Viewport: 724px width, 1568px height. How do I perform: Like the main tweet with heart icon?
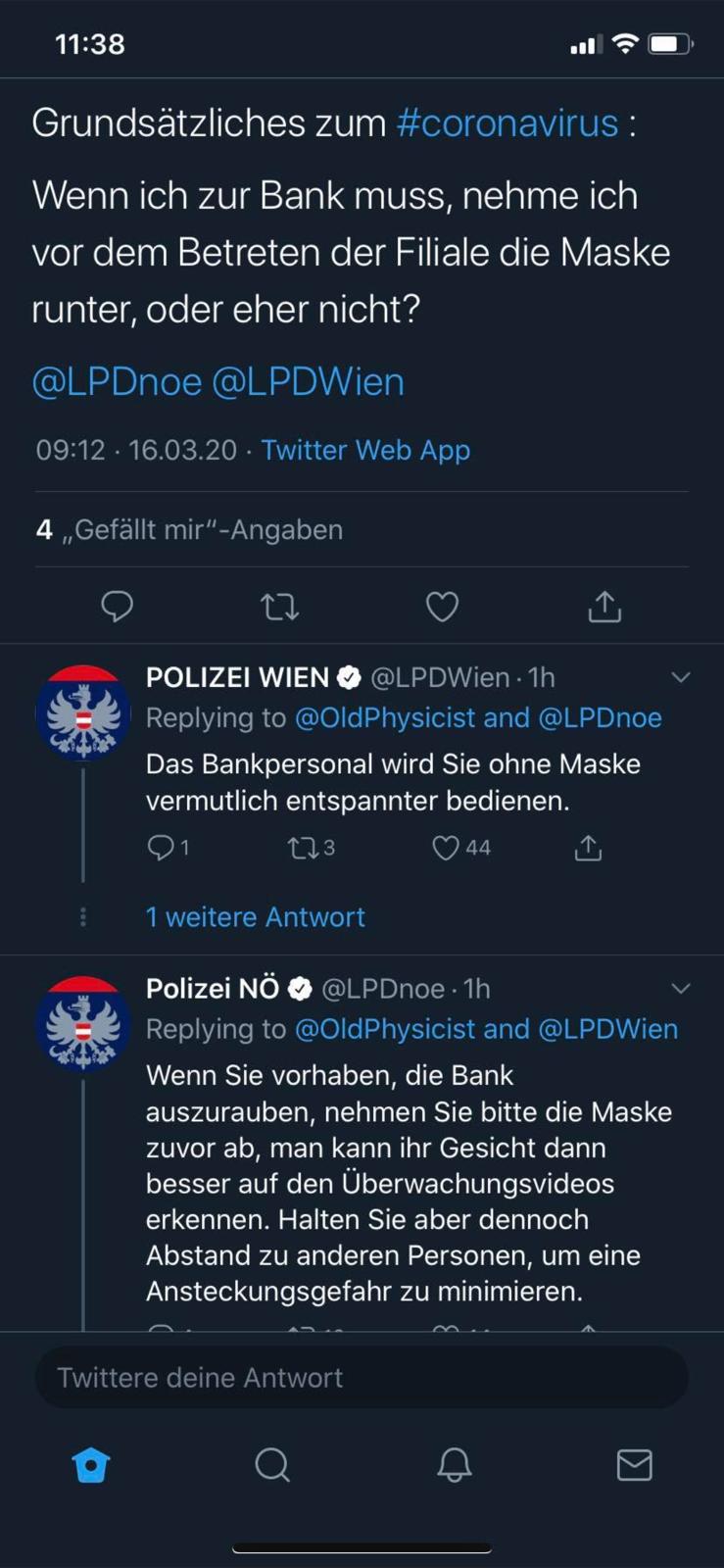(442, 608)
